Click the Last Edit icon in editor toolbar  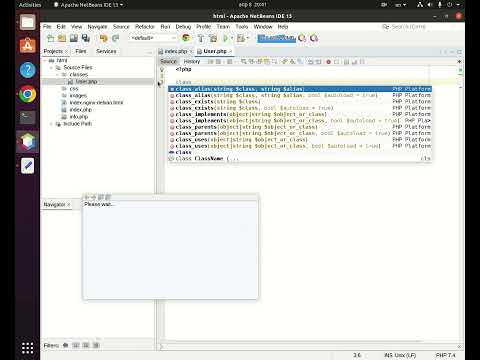[210, 62]
